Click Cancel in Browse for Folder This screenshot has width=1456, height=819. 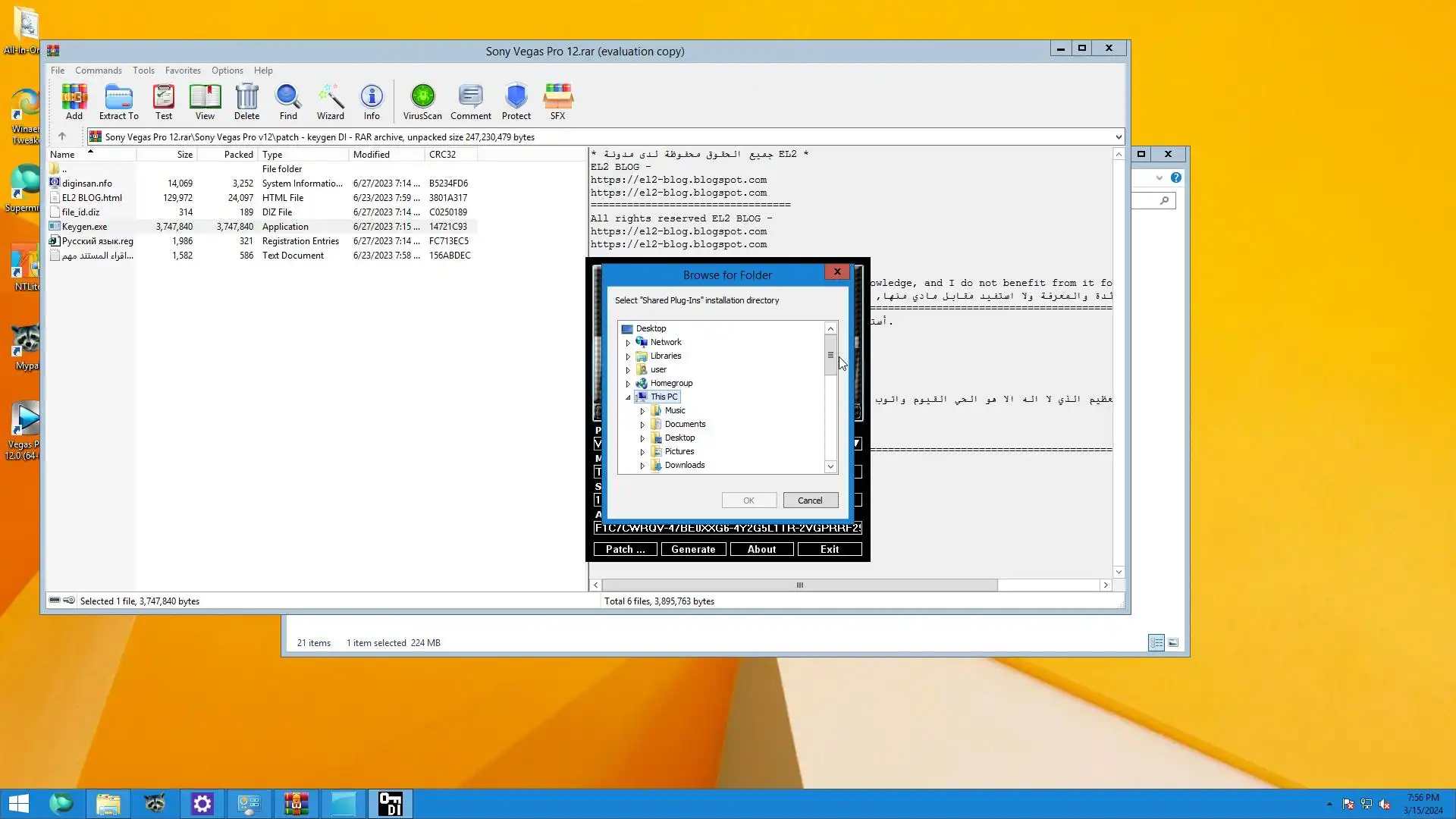[810, 500]
